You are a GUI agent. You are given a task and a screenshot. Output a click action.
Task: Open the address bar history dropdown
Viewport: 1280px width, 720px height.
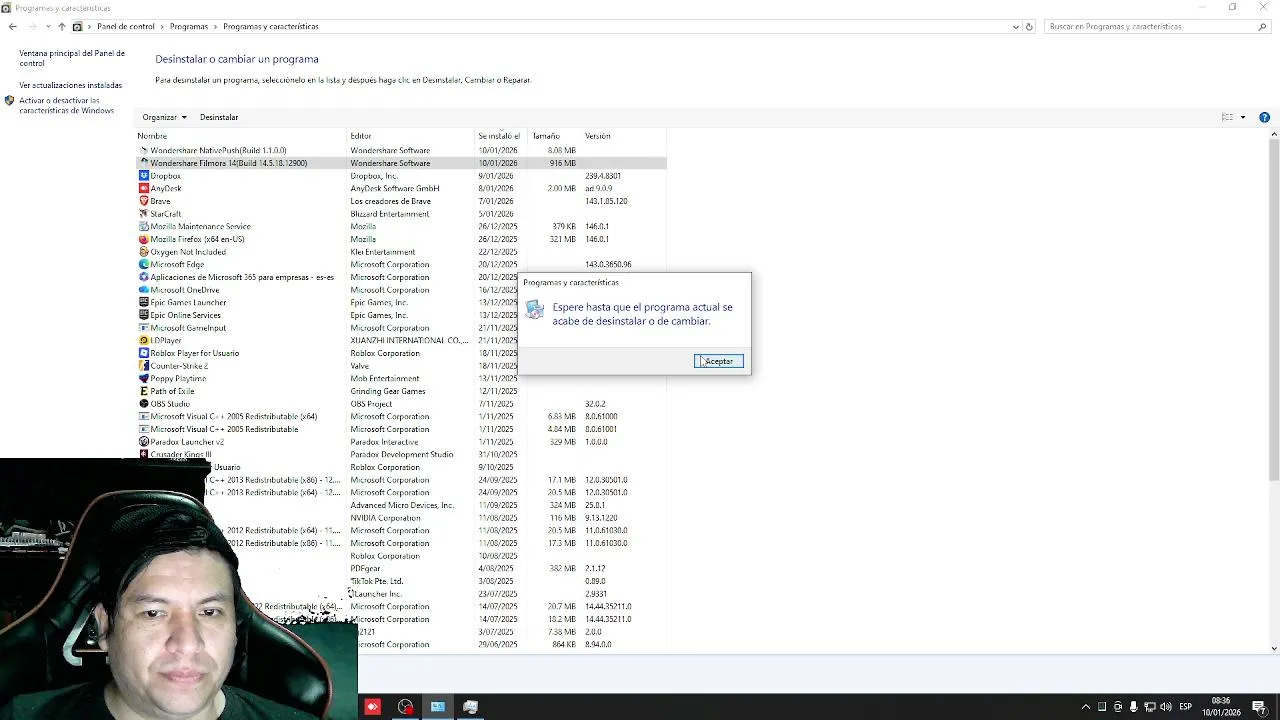coord(1016,27)
